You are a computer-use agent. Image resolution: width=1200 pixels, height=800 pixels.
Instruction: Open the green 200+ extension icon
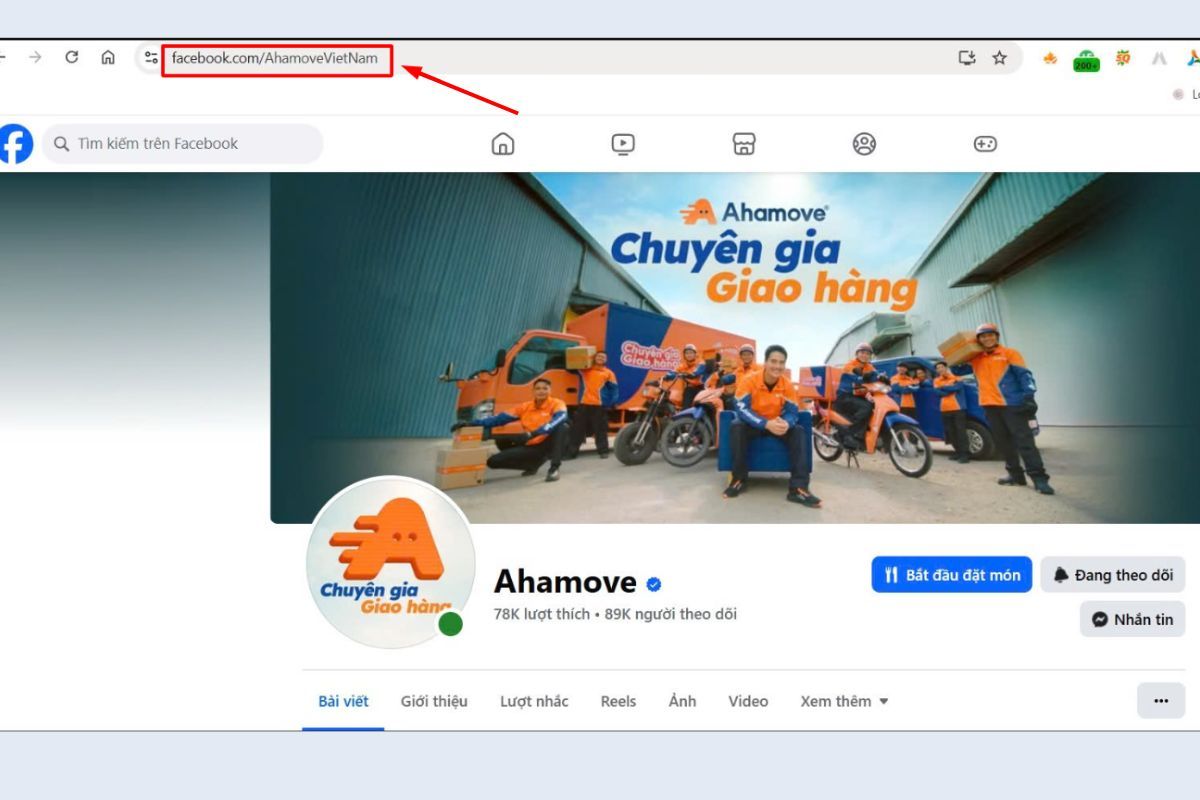(x=1087, y=60)
